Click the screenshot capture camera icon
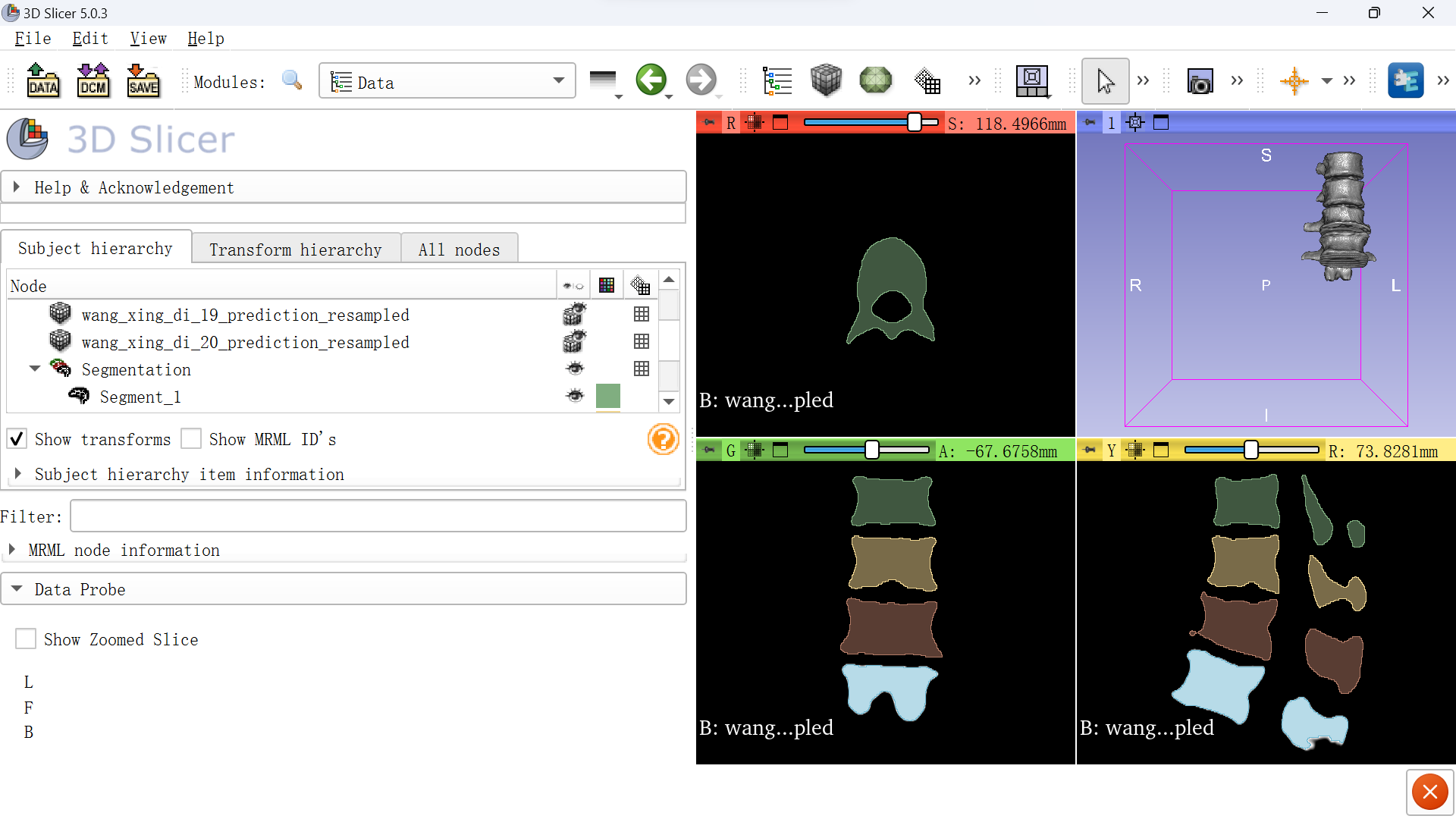 [1200, 81]
